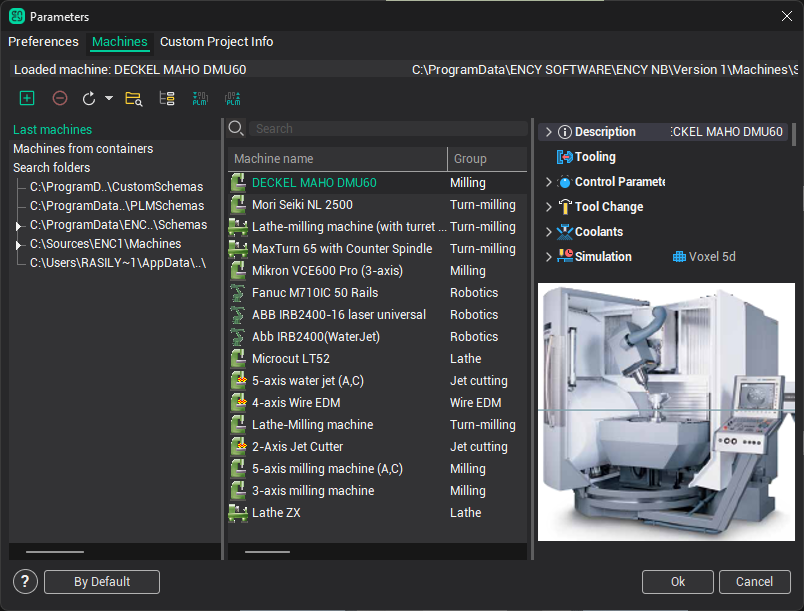Expand the Coolants property group
Screen dimensions: 804x611
point(548,232)
